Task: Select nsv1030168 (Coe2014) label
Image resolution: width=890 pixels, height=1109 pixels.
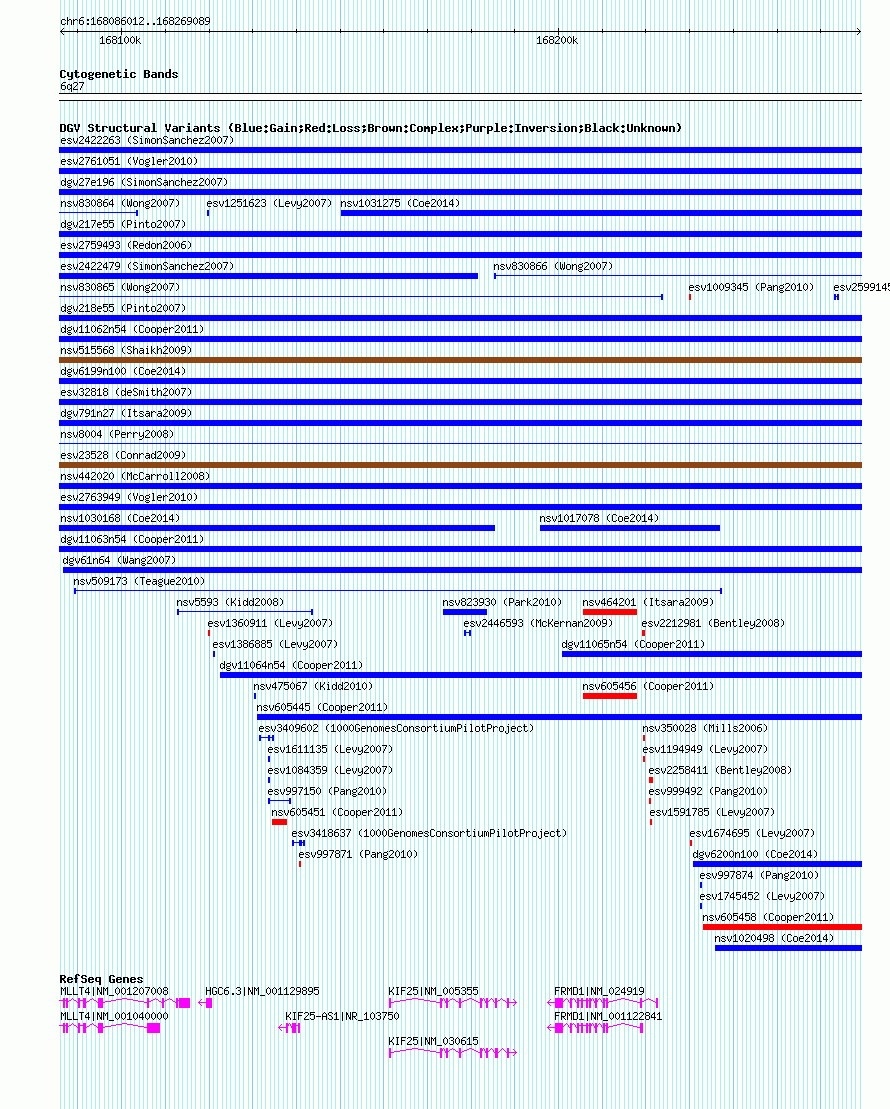Action: click(120, 518)
